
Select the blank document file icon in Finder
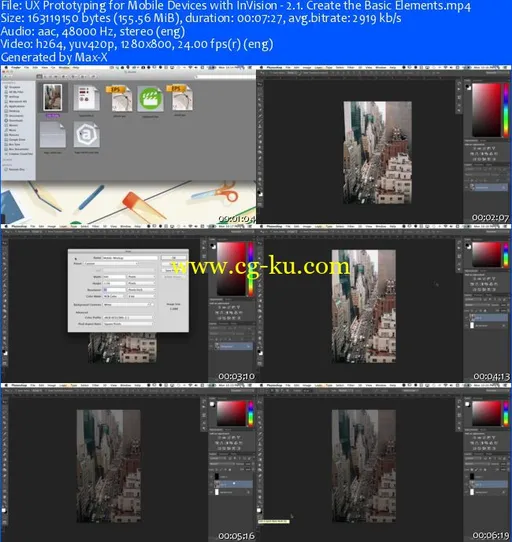pos(53,135)
